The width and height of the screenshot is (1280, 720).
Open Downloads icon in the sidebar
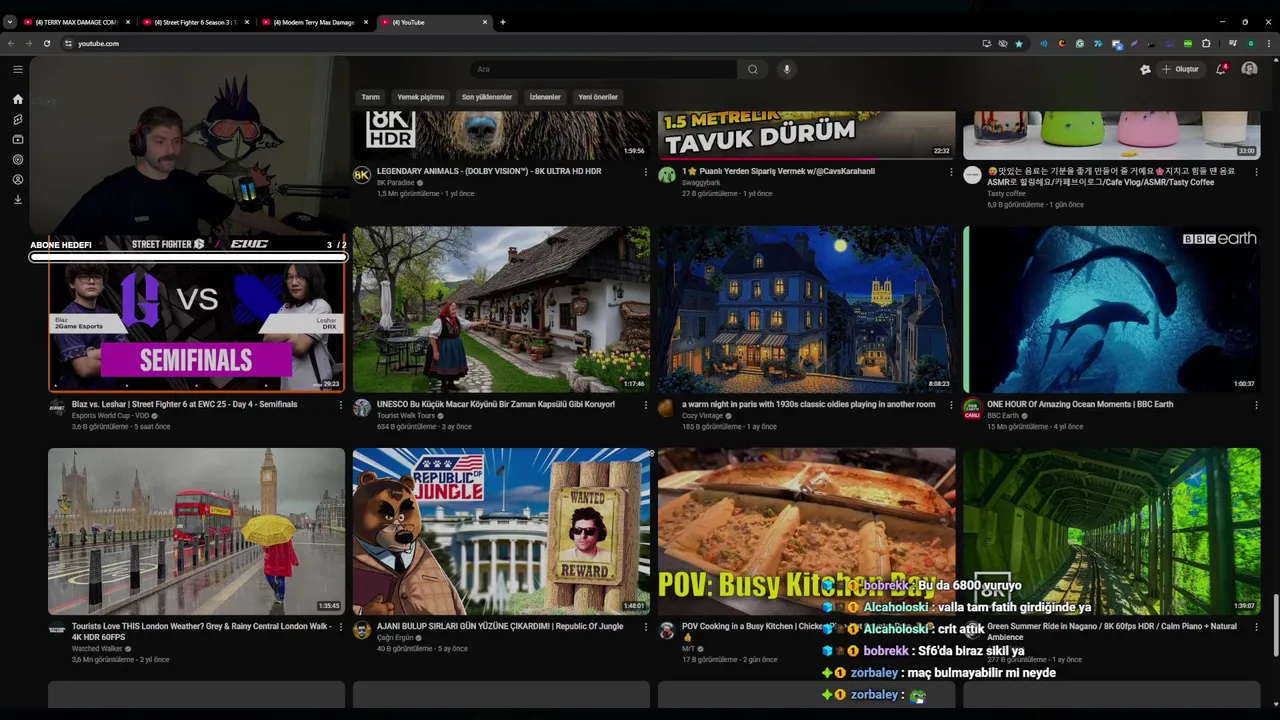[17, 199]
